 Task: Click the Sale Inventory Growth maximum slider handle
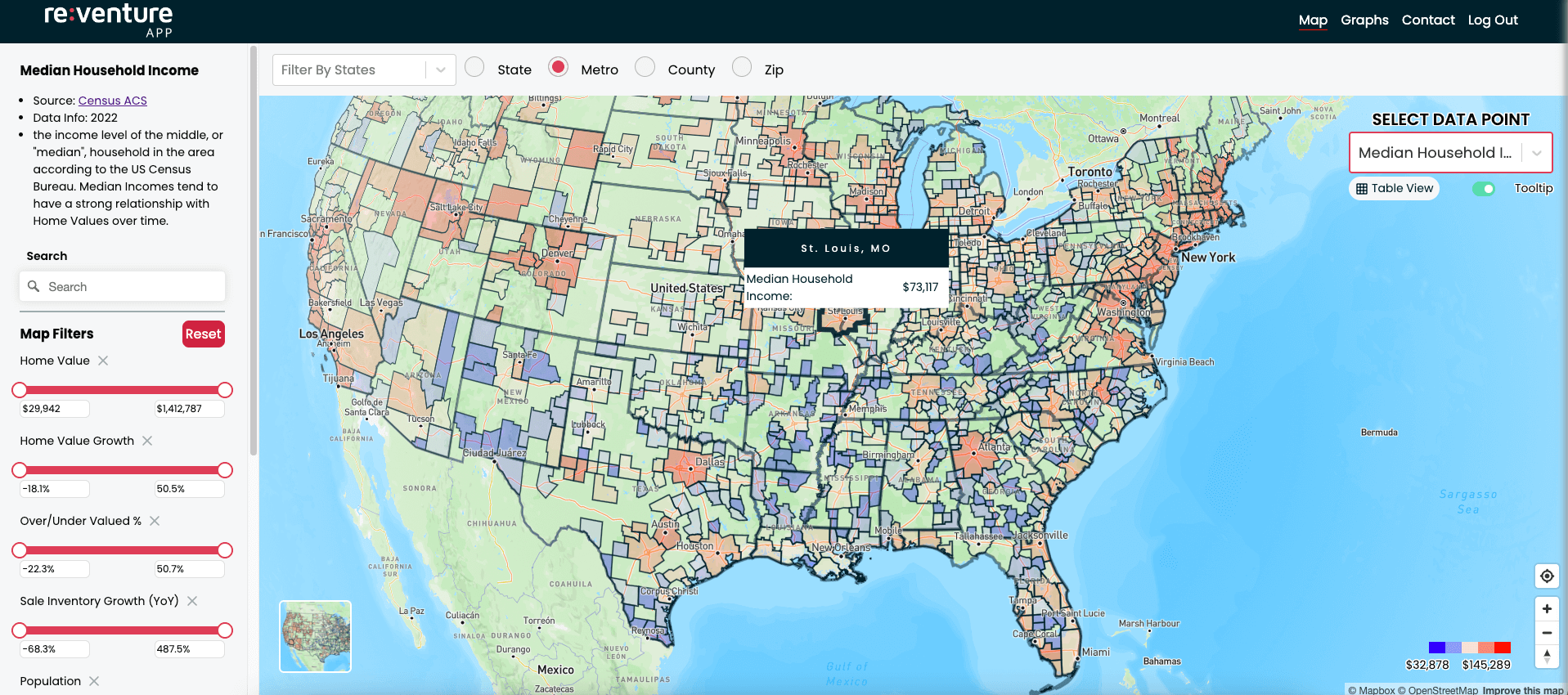pos(225,630)
